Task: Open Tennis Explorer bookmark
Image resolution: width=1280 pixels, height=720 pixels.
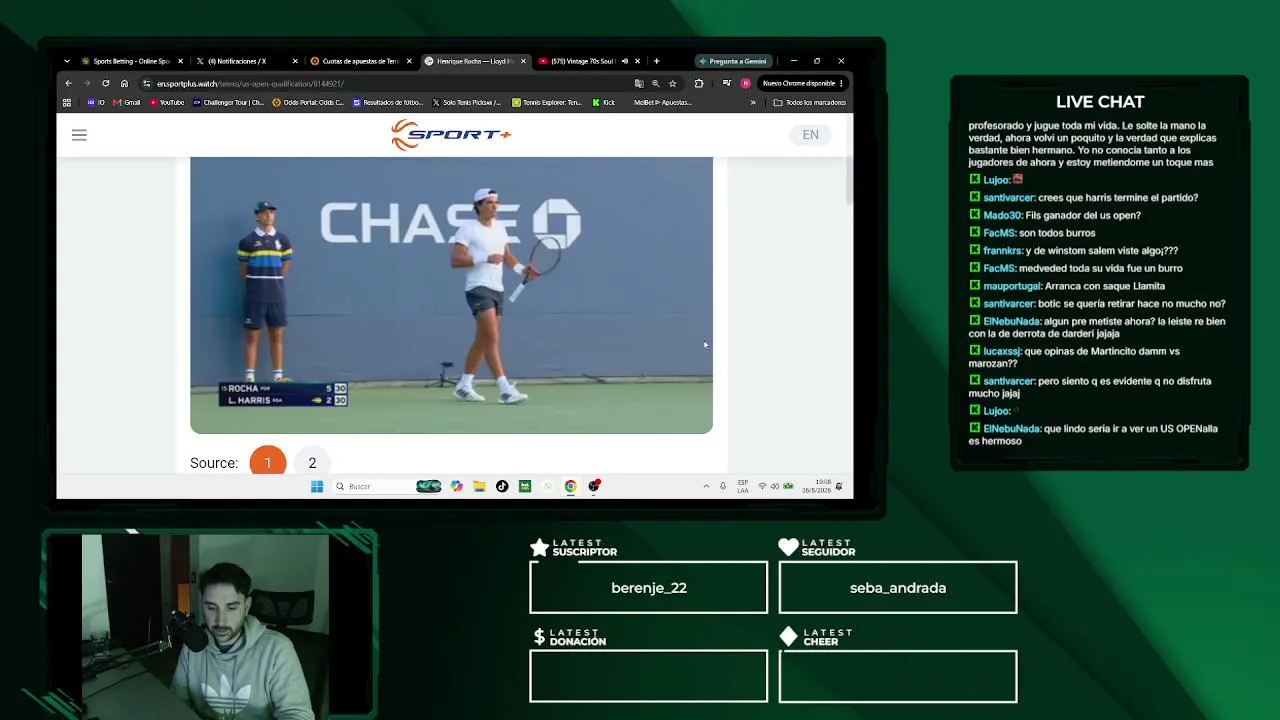Action: 547,102
